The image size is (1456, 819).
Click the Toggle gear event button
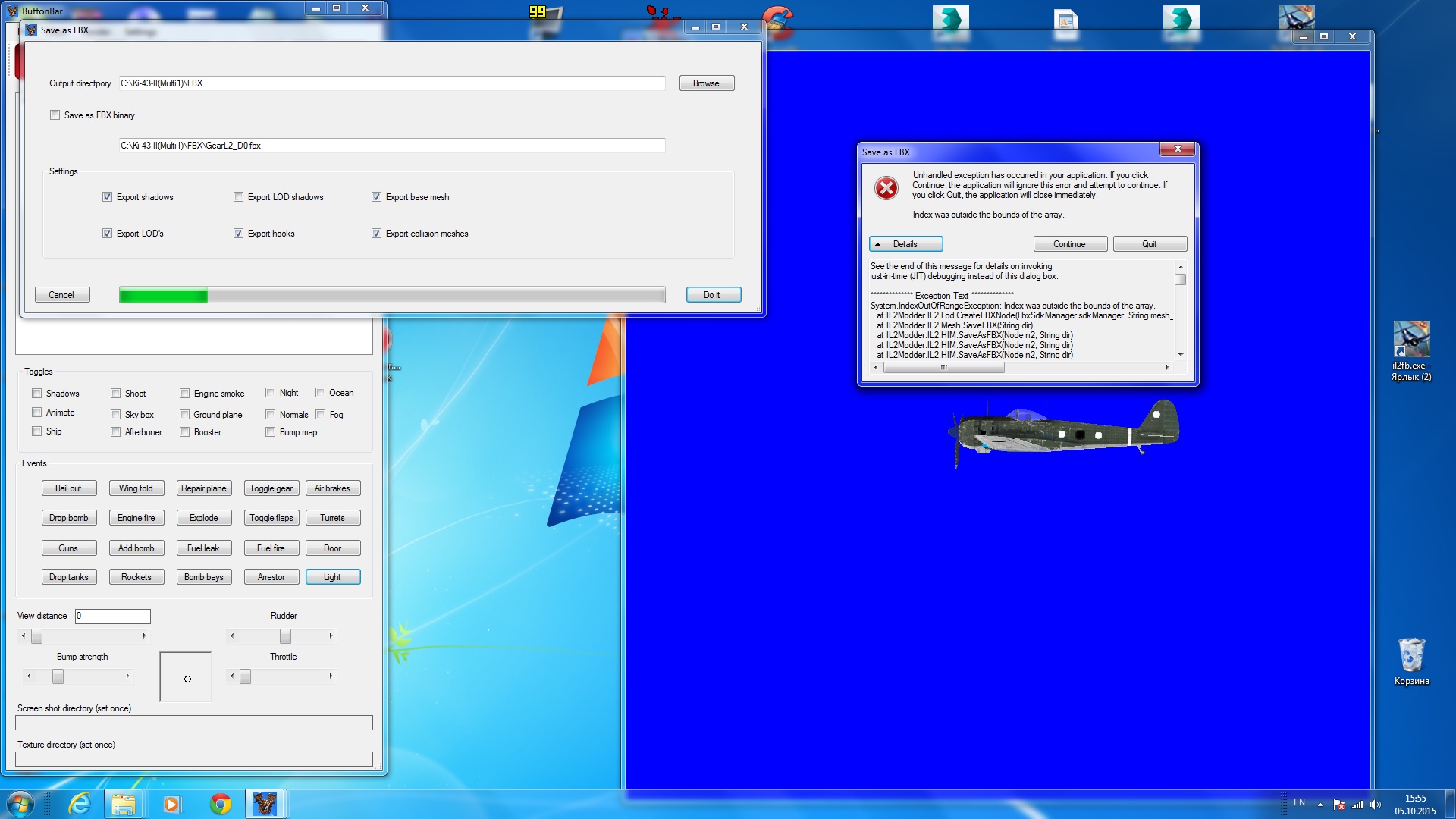(x=271, y=488)
